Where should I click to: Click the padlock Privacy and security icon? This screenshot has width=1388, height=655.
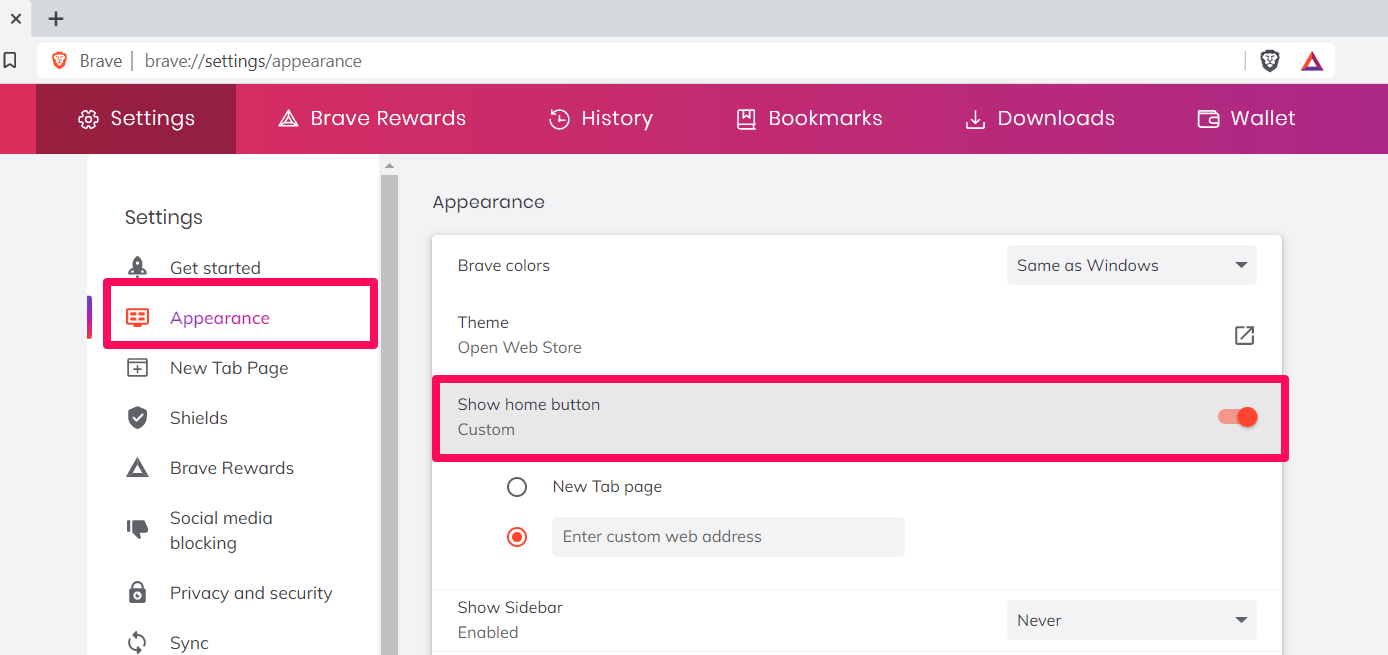click(138, 592)
